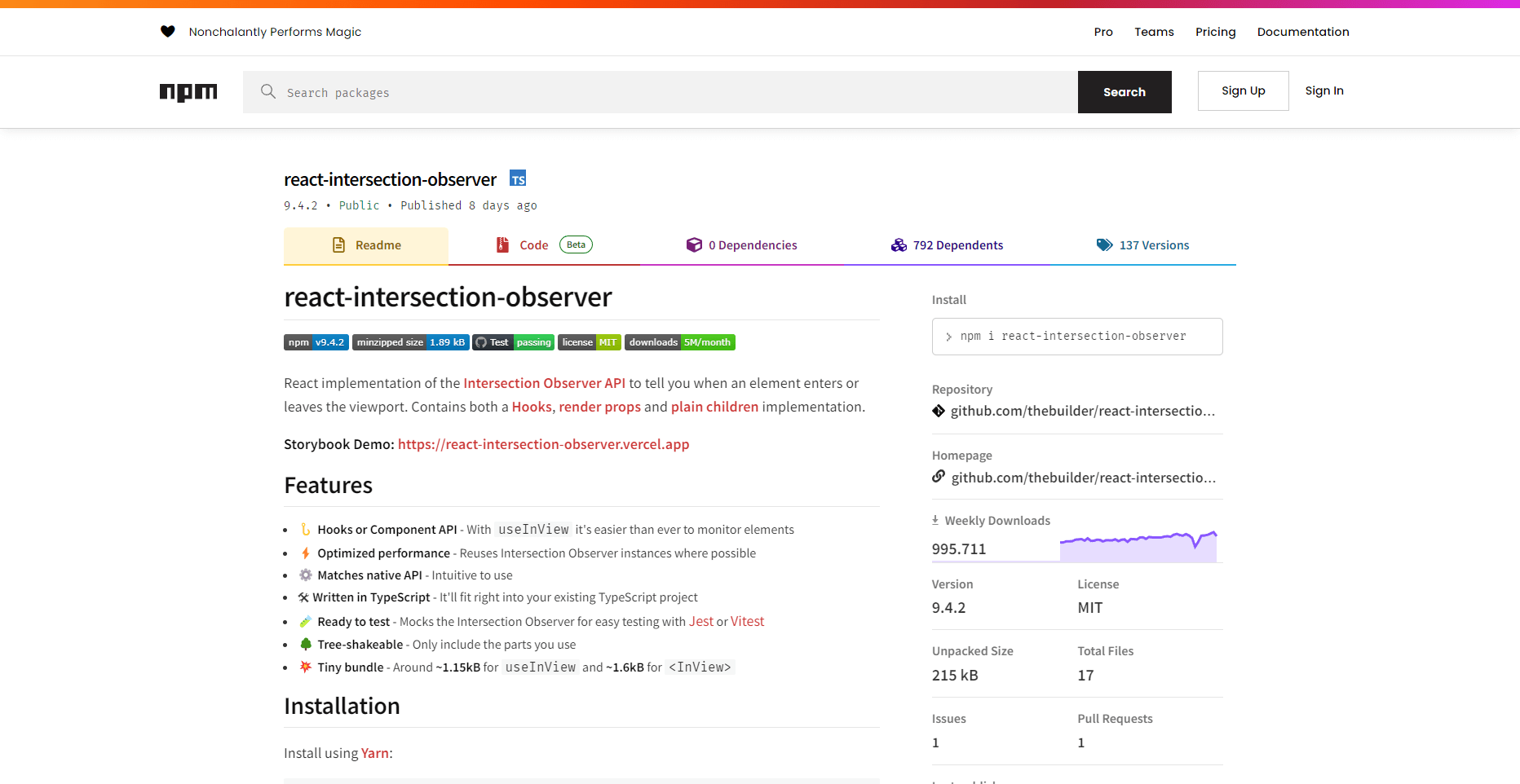Click the install command prompt chevron
Screen dimensions: 1520x784
948,337
